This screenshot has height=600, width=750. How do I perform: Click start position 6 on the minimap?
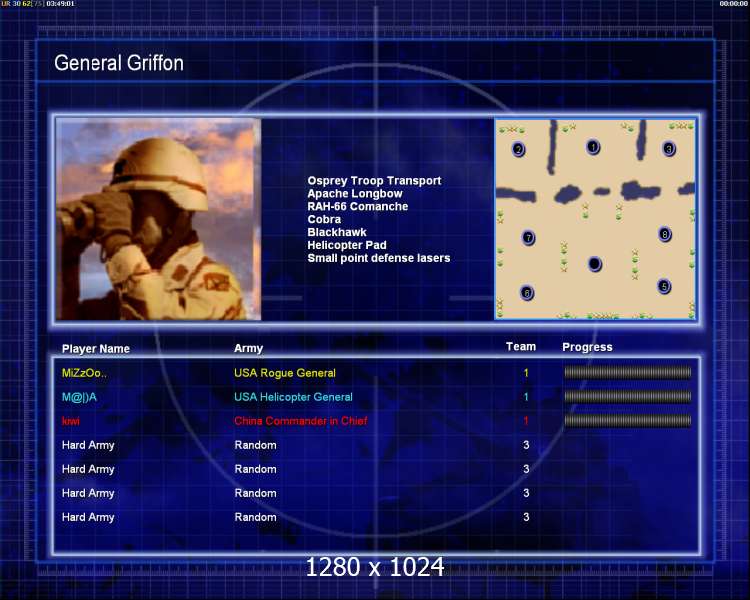pos(527,293)
